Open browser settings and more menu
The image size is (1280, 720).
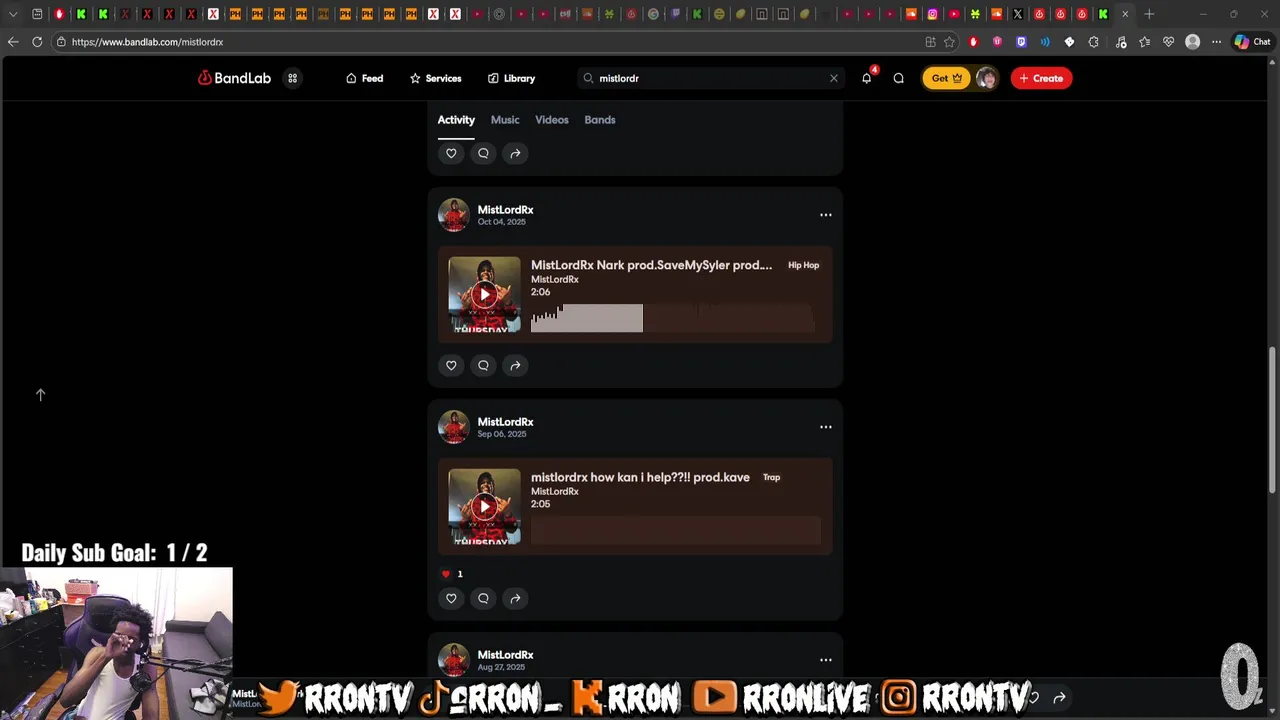pos(1216,42)
